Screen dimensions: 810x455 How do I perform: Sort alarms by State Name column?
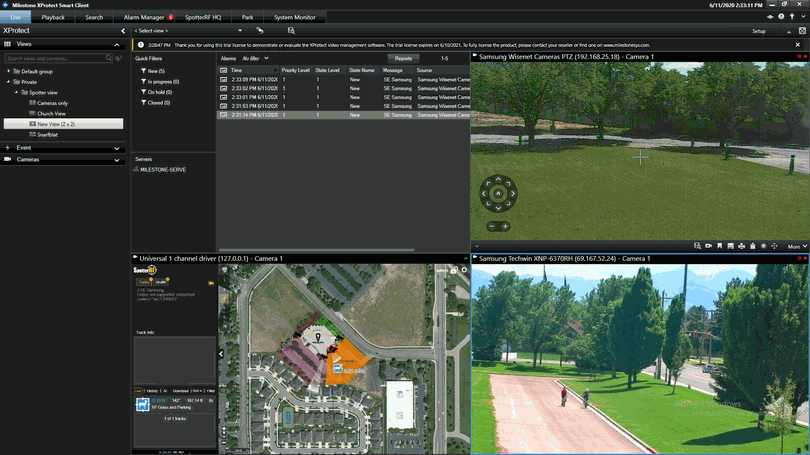(362, 70)
